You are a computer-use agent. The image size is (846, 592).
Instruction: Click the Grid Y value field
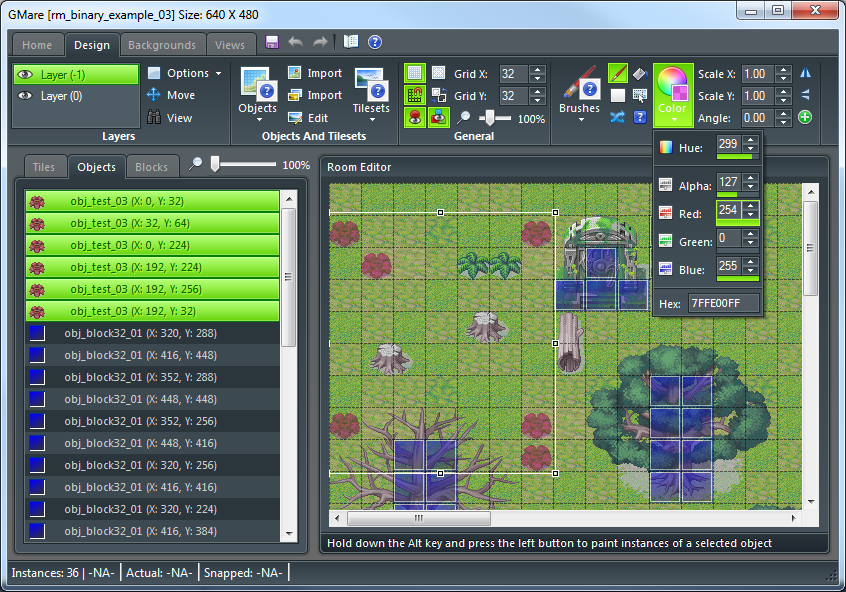coord(514,96)
